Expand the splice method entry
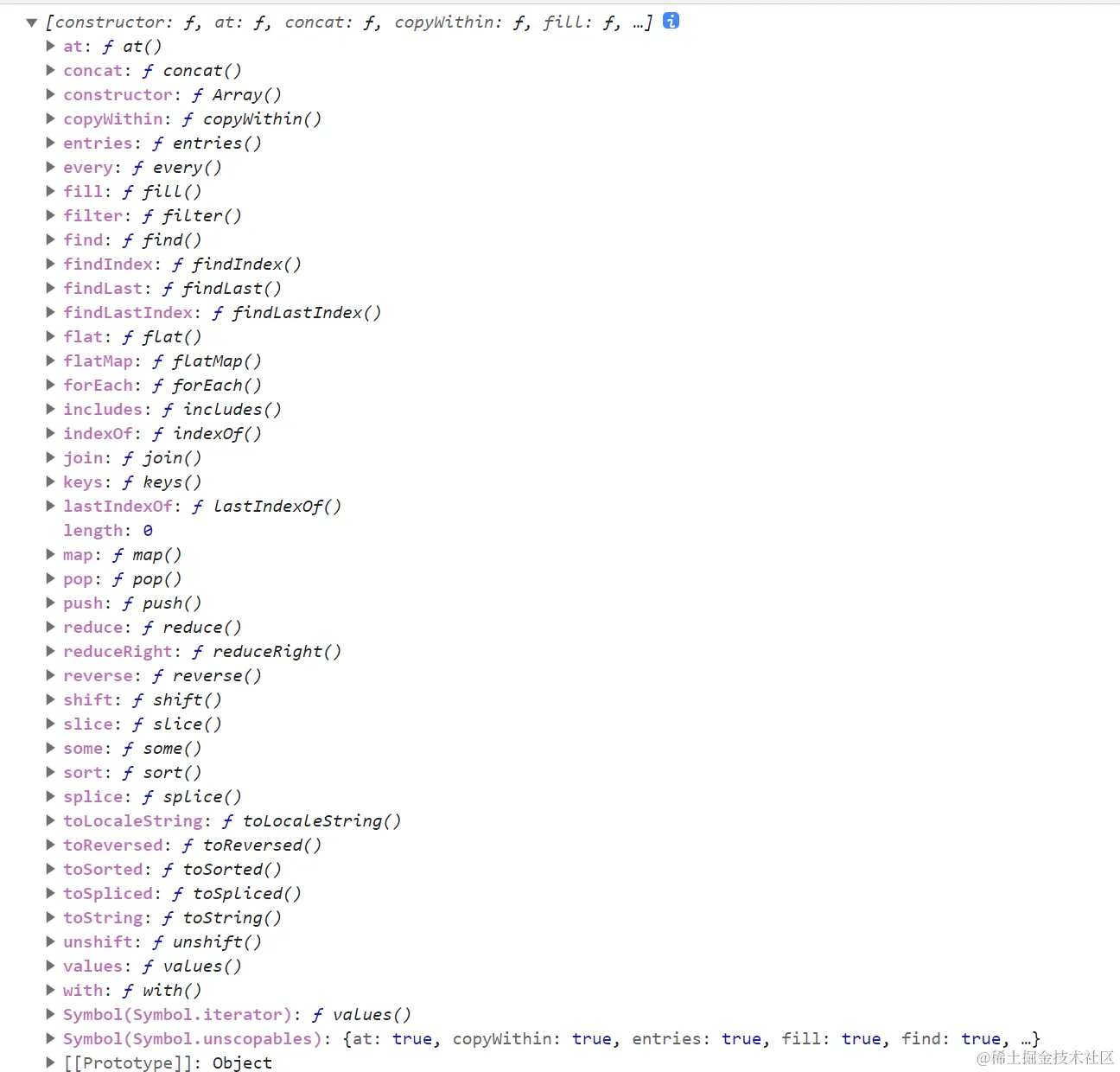The height and width of the screenshot is (1072, 1120). tap(50, 797)
